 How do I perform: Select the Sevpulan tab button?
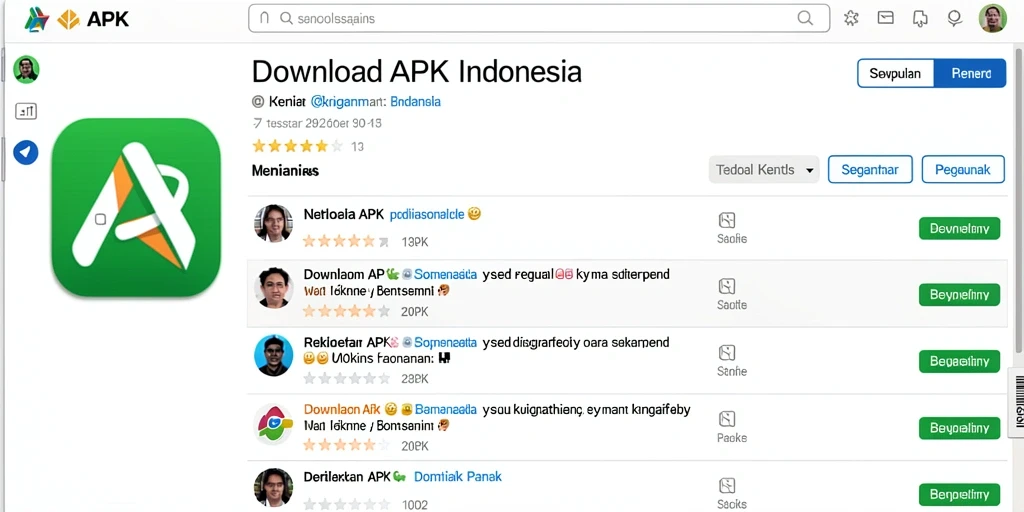[x=895, y=73]
